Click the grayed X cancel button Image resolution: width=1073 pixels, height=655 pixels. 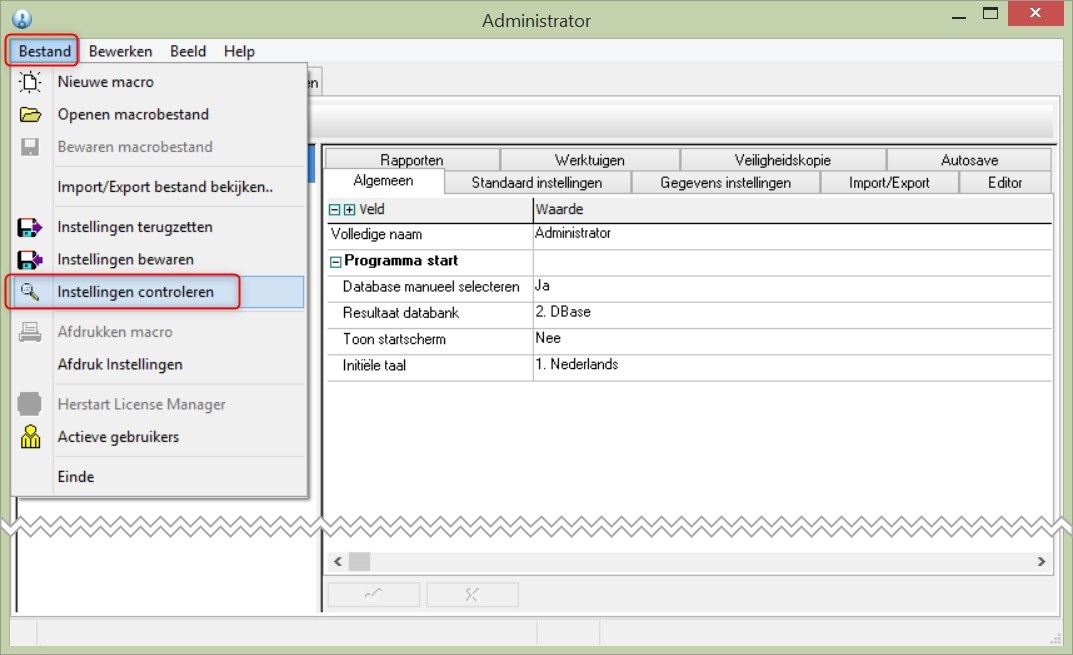tap(472, 594)
